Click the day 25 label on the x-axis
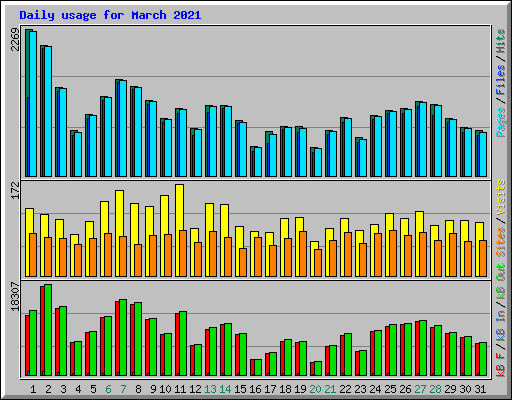 click(390, 389)
